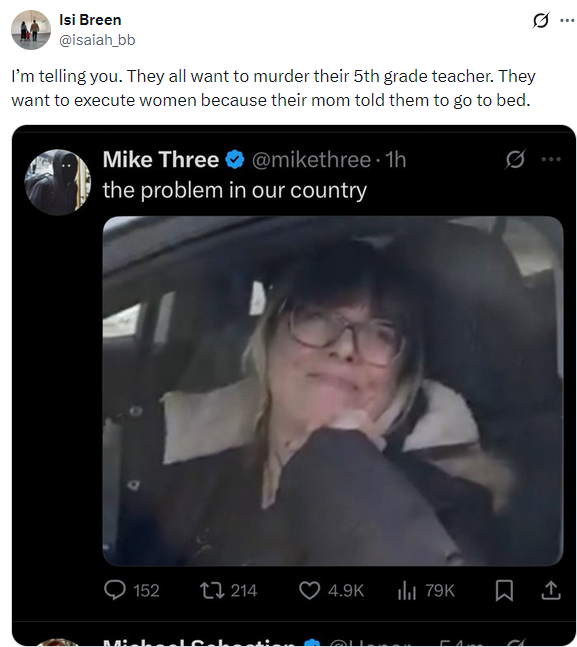Click the blue verified badge next to Mike Three
577x647 pixels.
(x=235, y=160)
